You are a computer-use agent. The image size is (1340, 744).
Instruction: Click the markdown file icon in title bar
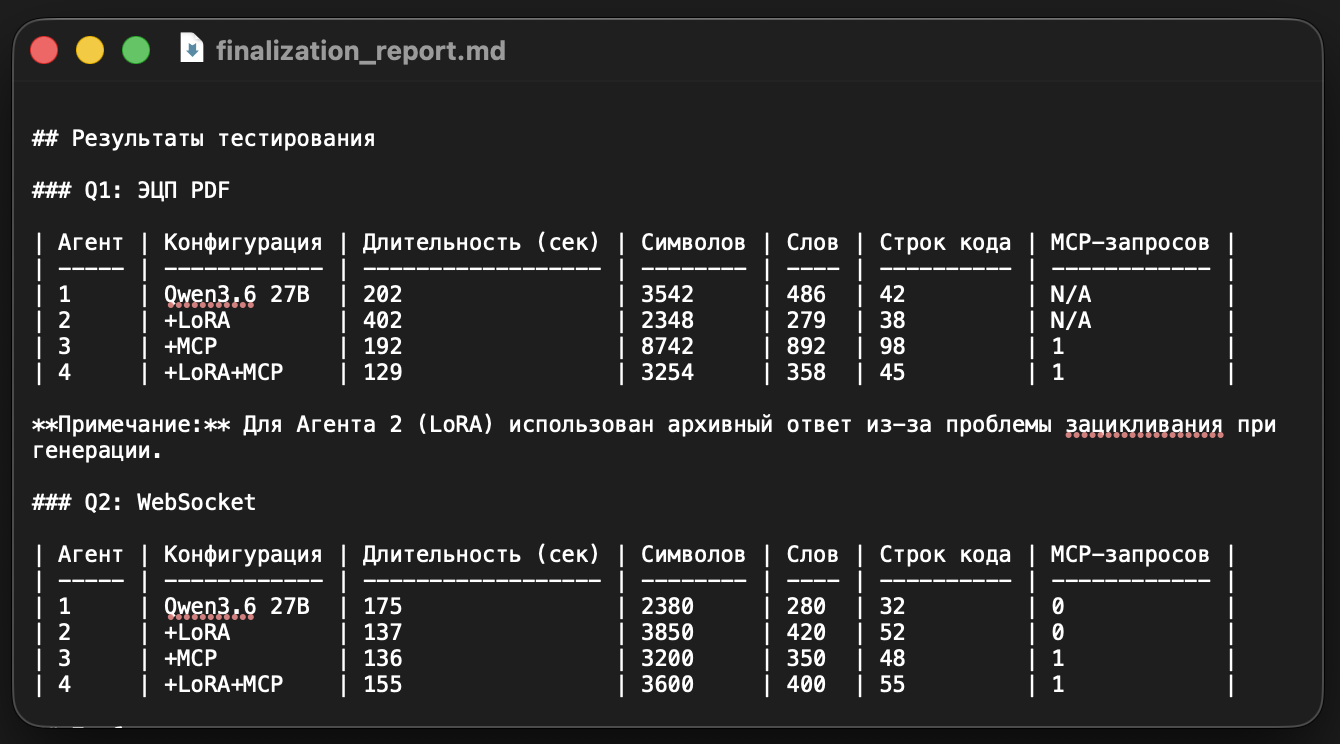[x=191, y=48]
